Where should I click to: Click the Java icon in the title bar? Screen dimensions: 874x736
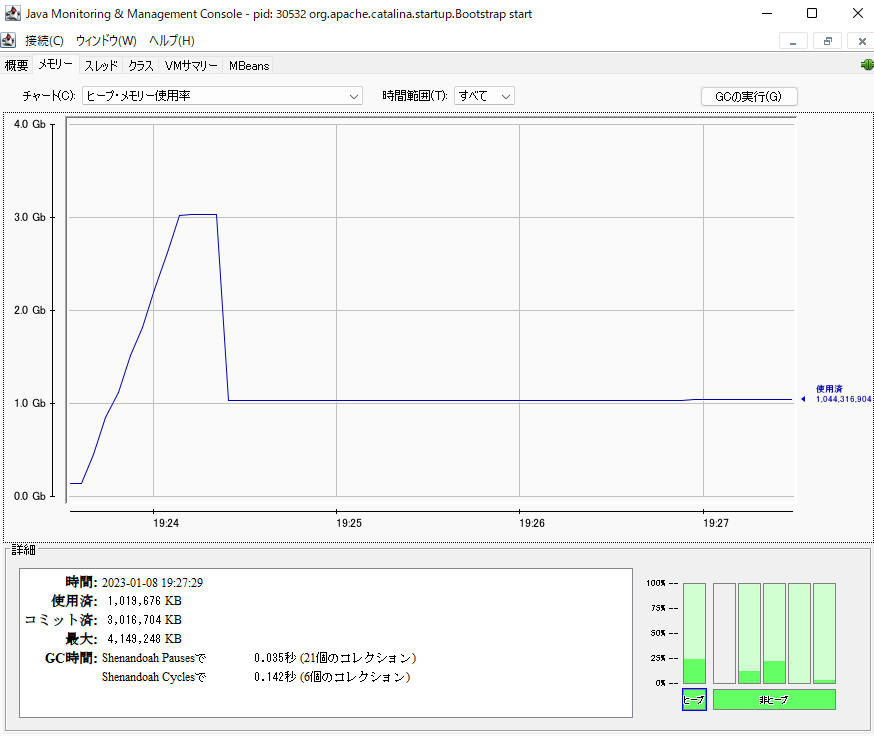pyautogui.click(x=11, y=14)
